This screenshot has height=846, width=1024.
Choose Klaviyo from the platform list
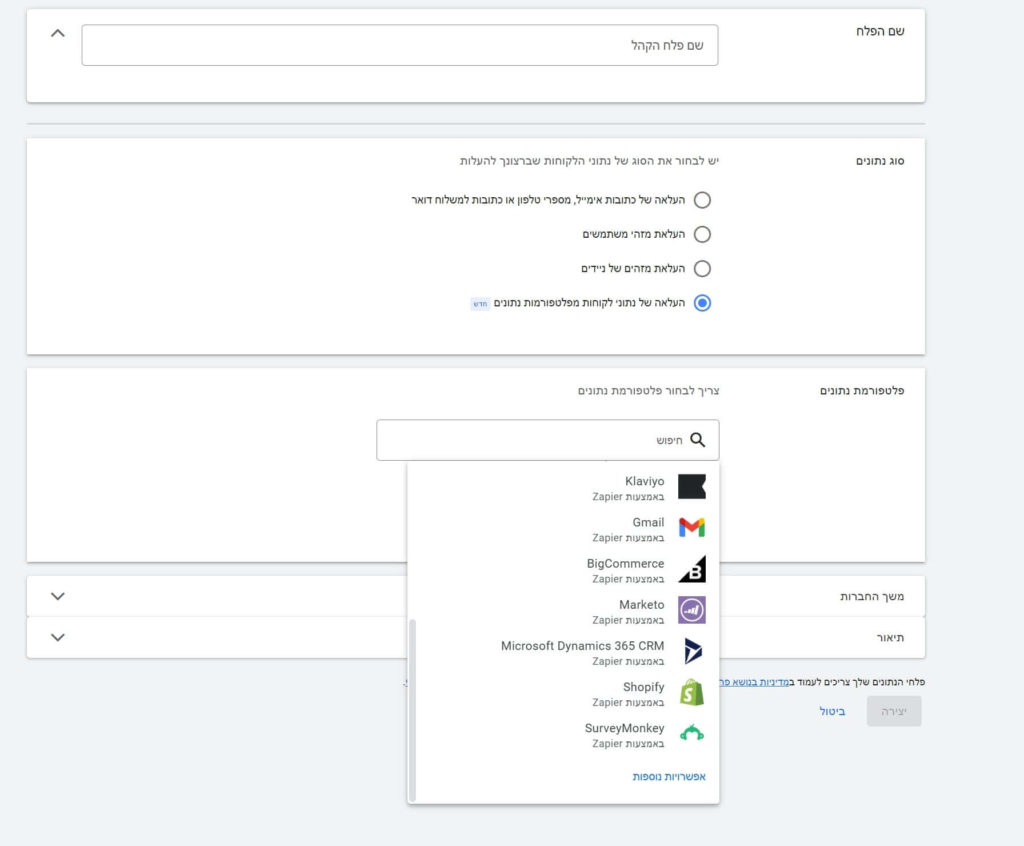pos(563,487)
